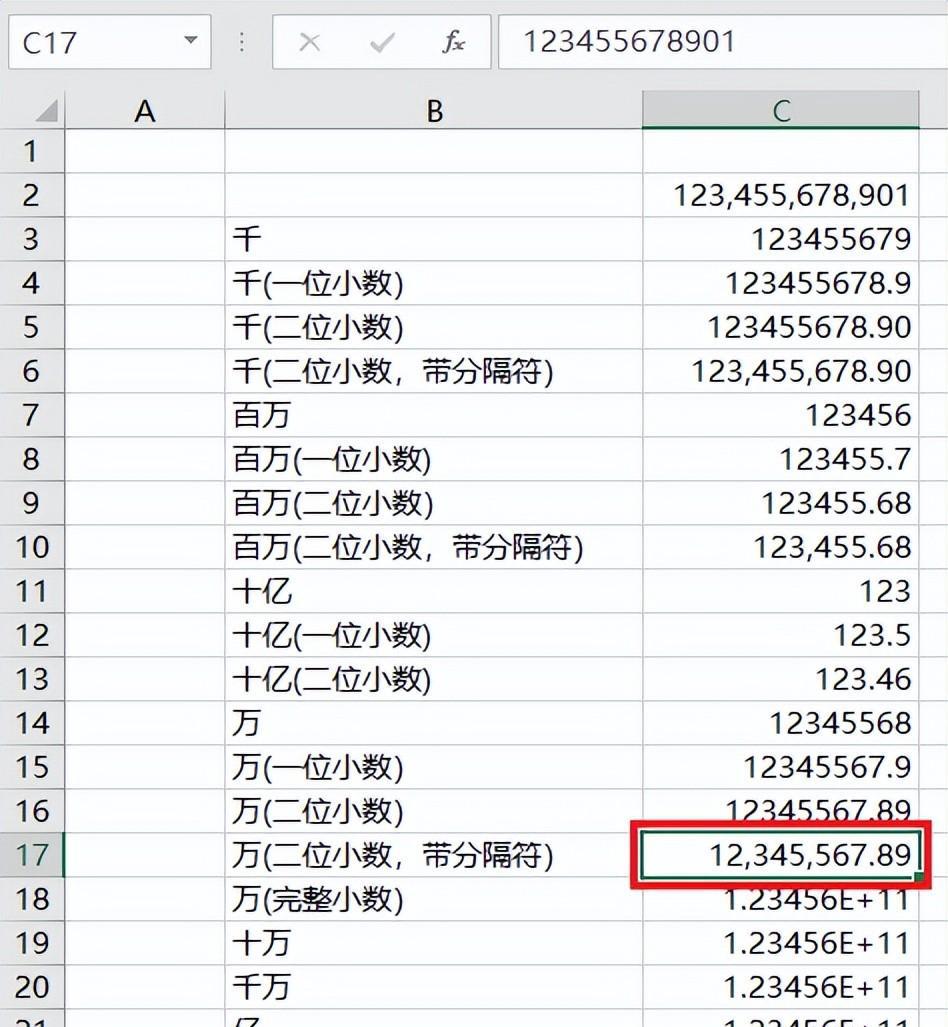Select the 十亿(二位小数) label cell
This screenshot has height=1027, width=948.
pos(434,679)
